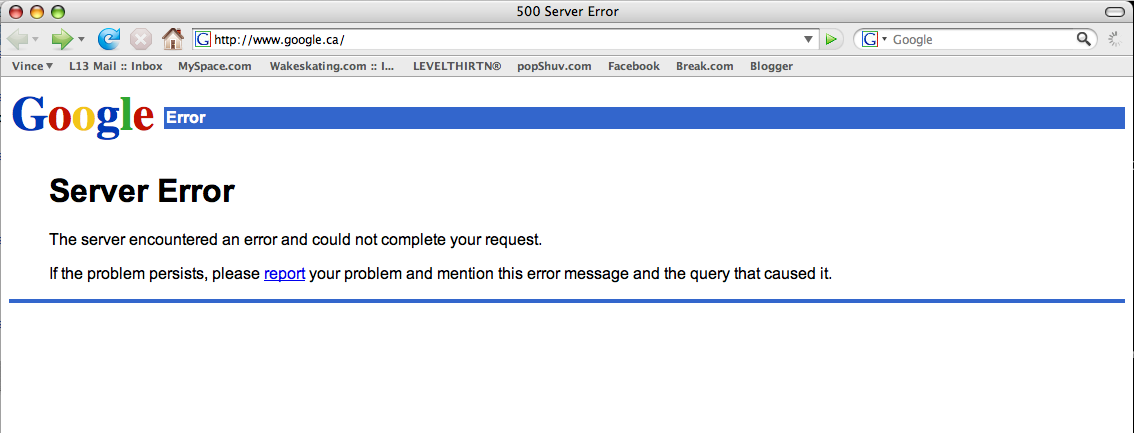1134x433 pixels.
Task: Open the MySpace.com bookmark
Action: 214,66
